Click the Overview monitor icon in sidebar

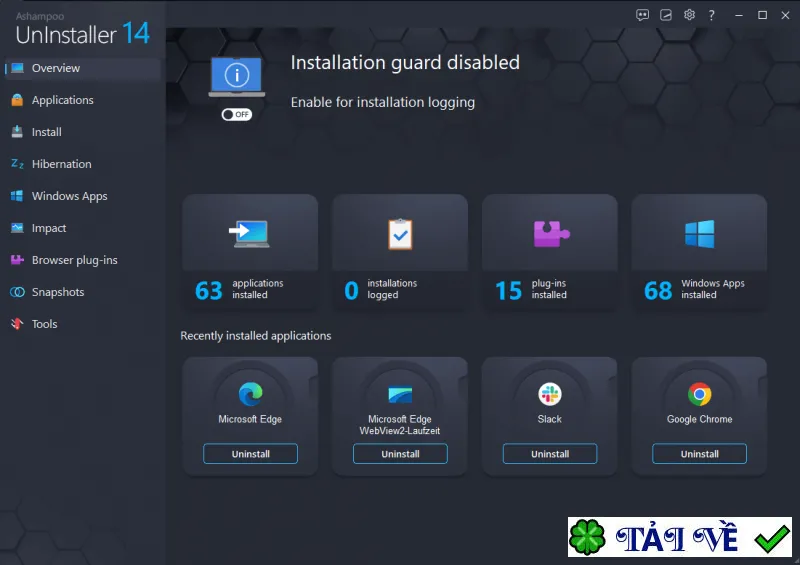17,68
